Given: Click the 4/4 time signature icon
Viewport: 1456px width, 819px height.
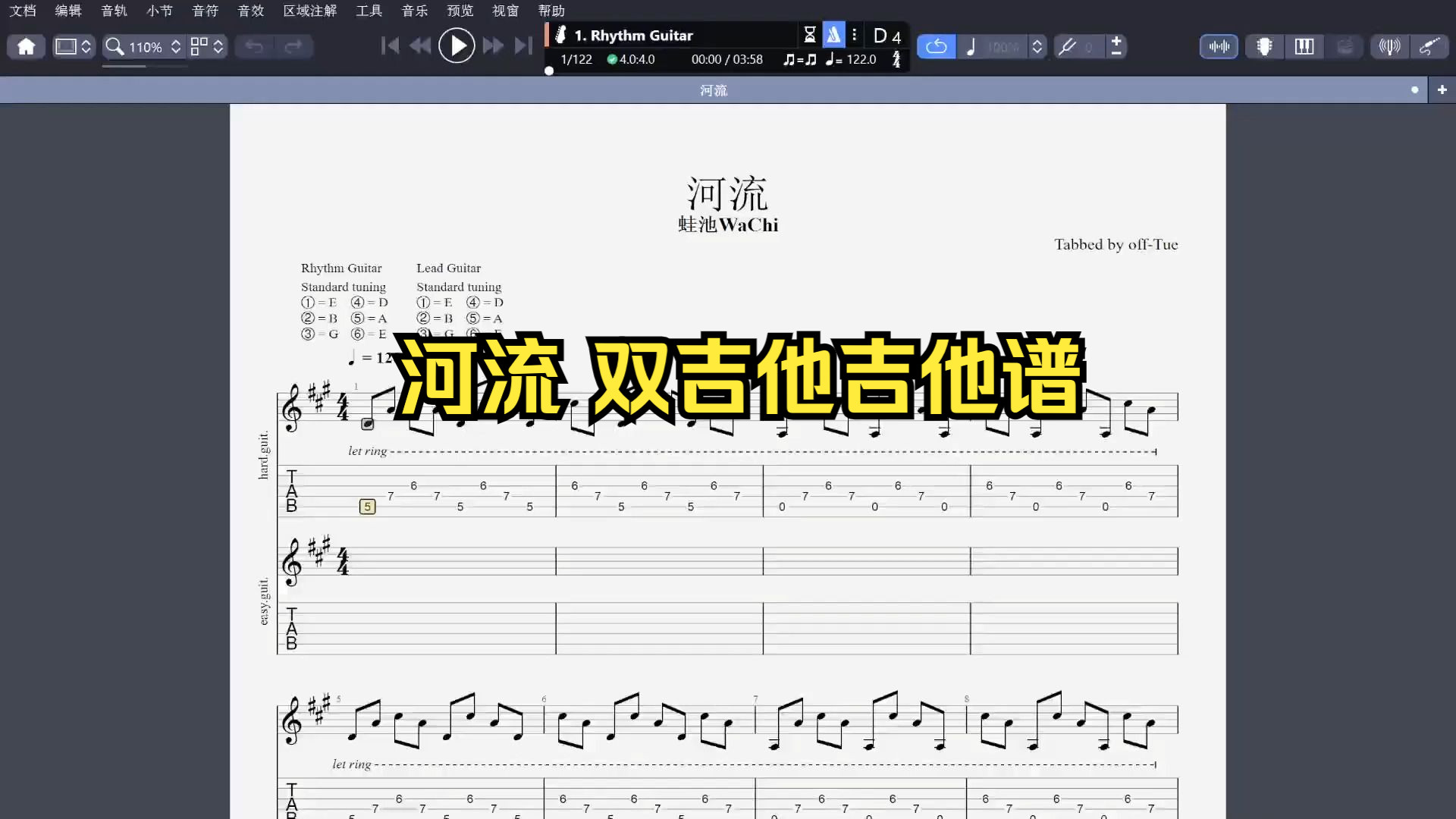Looking at the screenshot, I should point(896,59).
